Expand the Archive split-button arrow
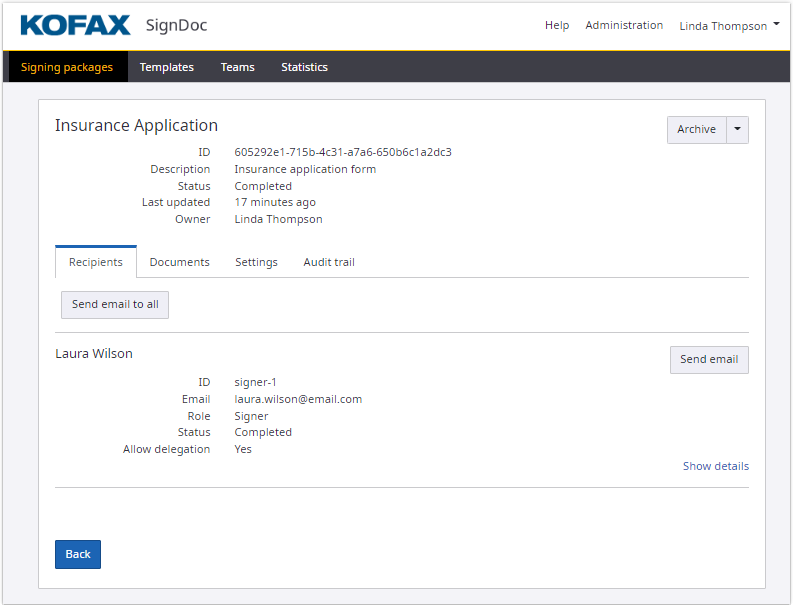This screenshot has height=607, width=793. point(737,130)
